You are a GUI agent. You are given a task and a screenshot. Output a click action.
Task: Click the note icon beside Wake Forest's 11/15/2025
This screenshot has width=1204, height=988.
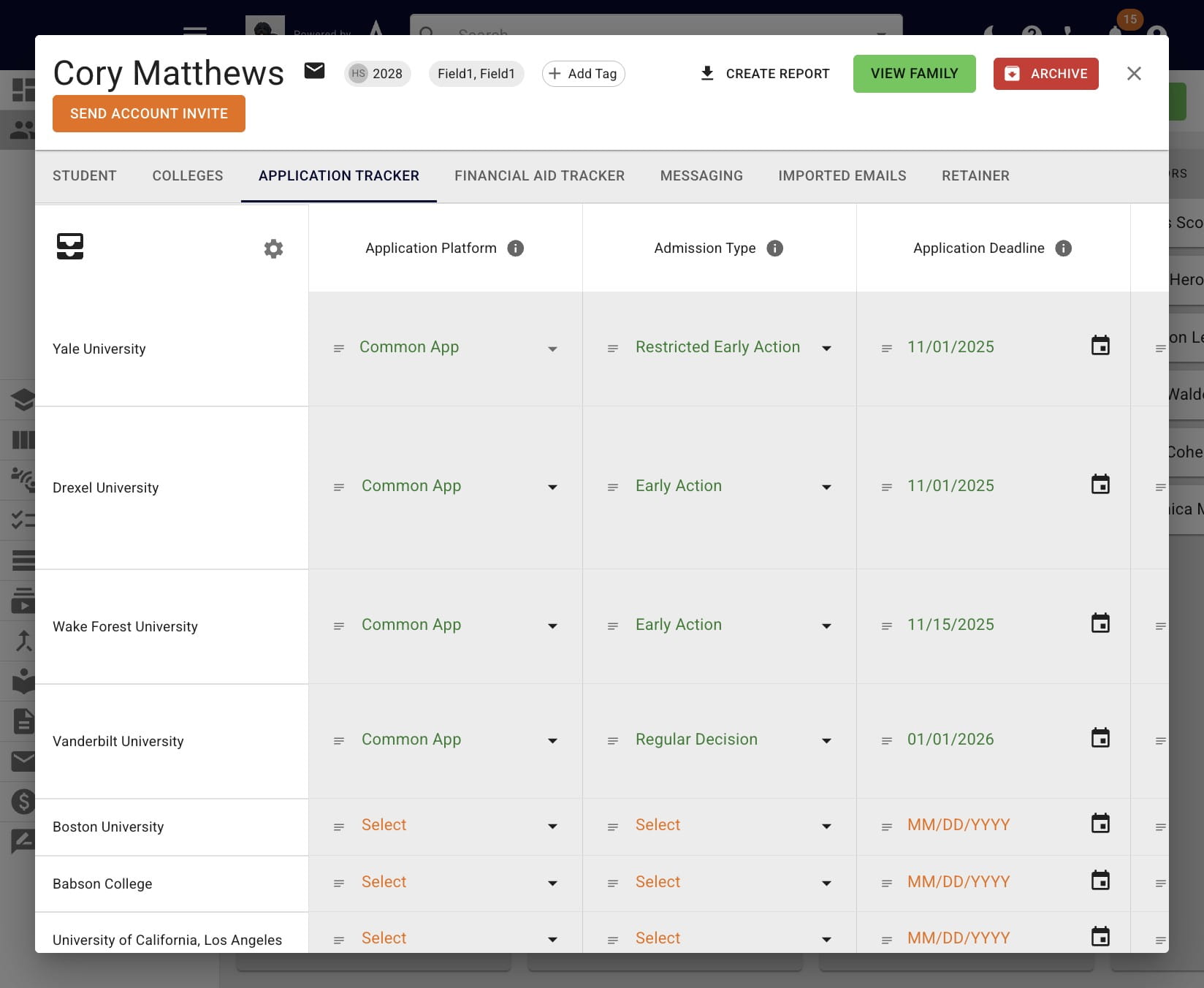tap(887, 626)
